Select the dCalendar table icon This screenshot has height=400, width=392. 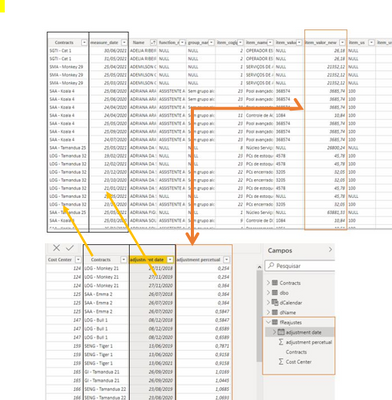tap(275, 303)
